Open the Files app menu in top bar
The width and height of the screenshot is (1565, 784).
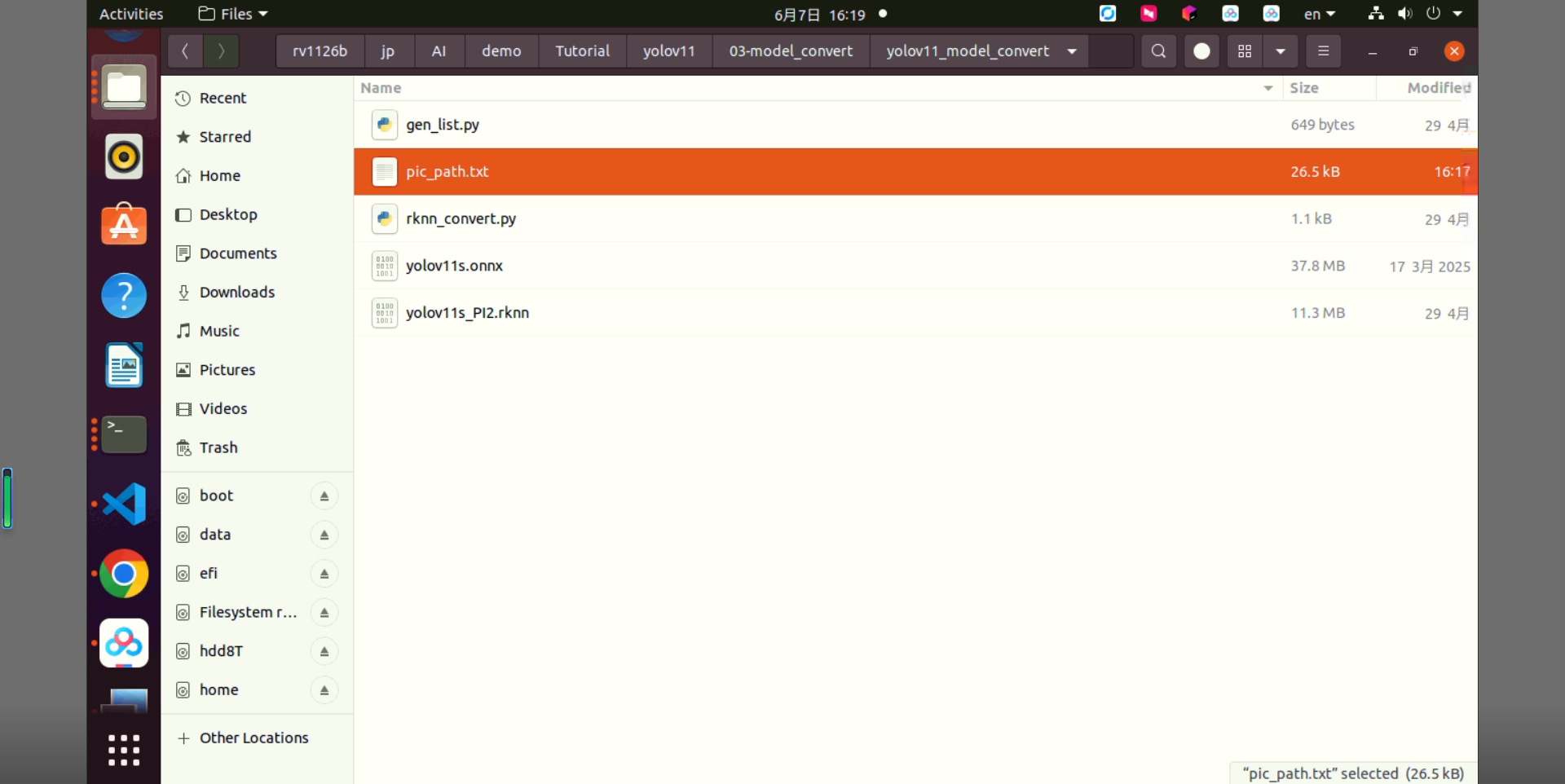click(x=233, y=14)
